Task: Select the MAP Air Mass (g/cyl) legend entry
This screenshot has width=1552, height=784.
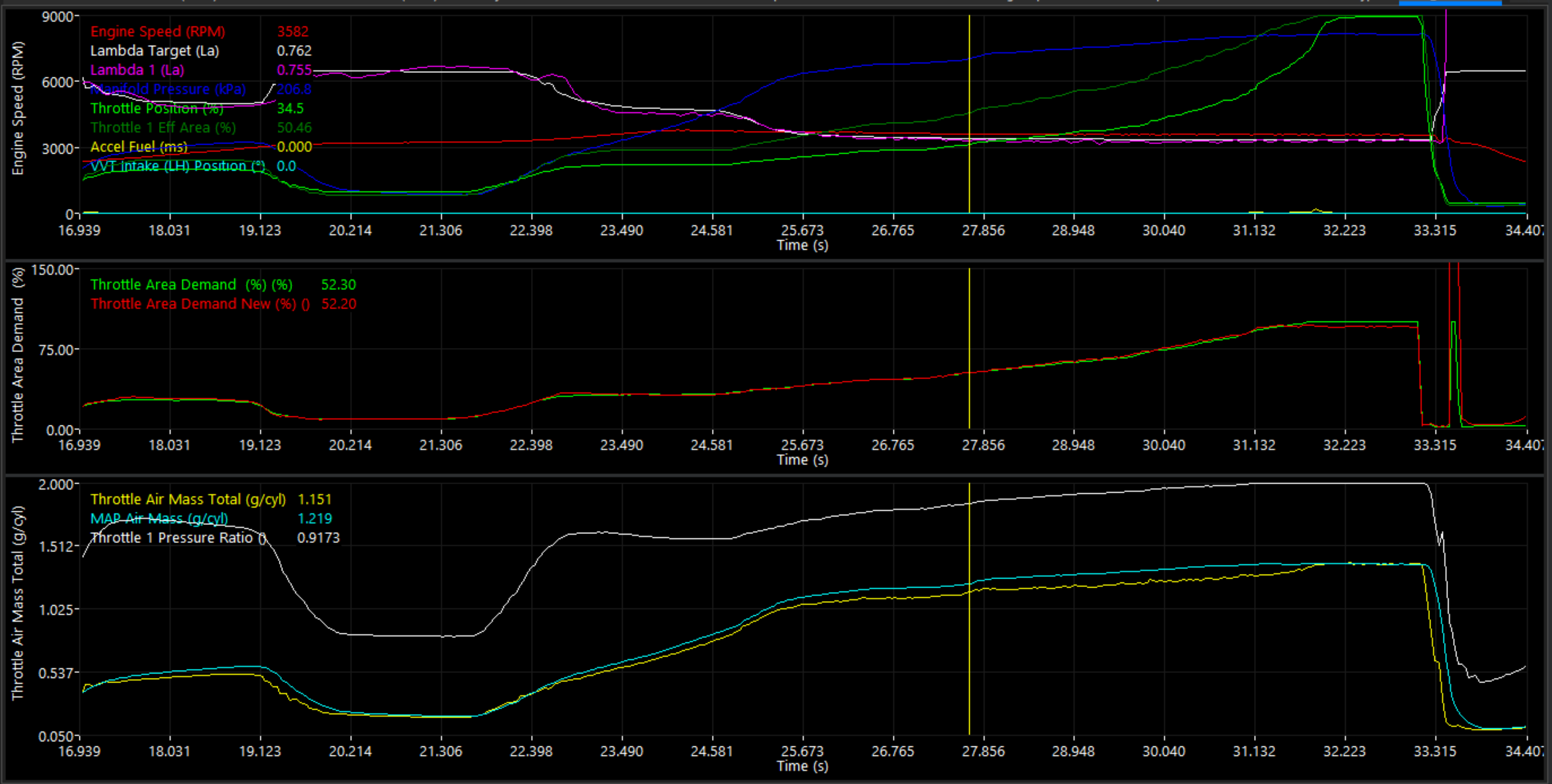Action: tap(159, 518)
